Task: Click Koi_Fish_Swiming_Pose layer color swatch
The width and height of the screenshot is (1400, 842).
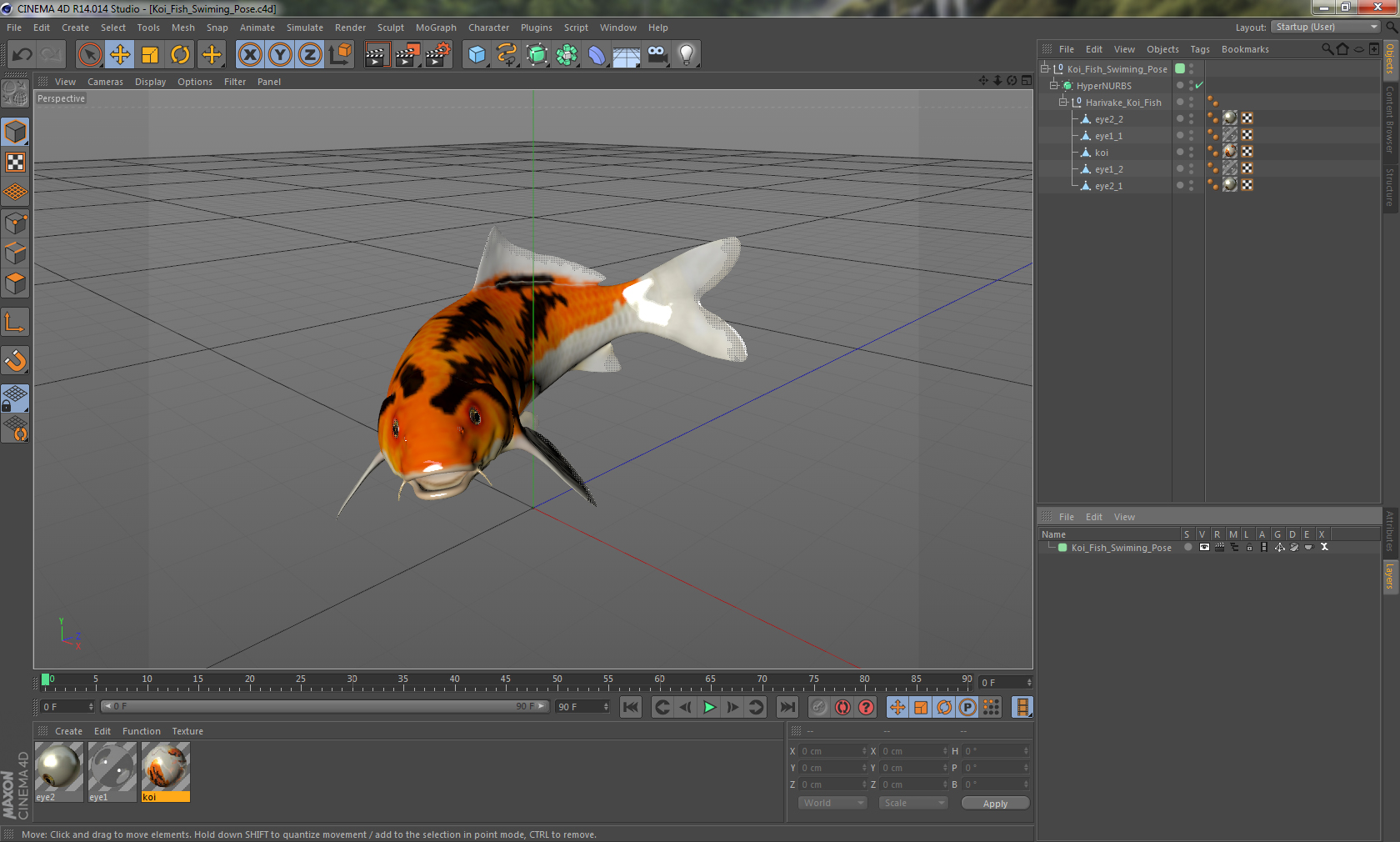Action: point(1062,548)
